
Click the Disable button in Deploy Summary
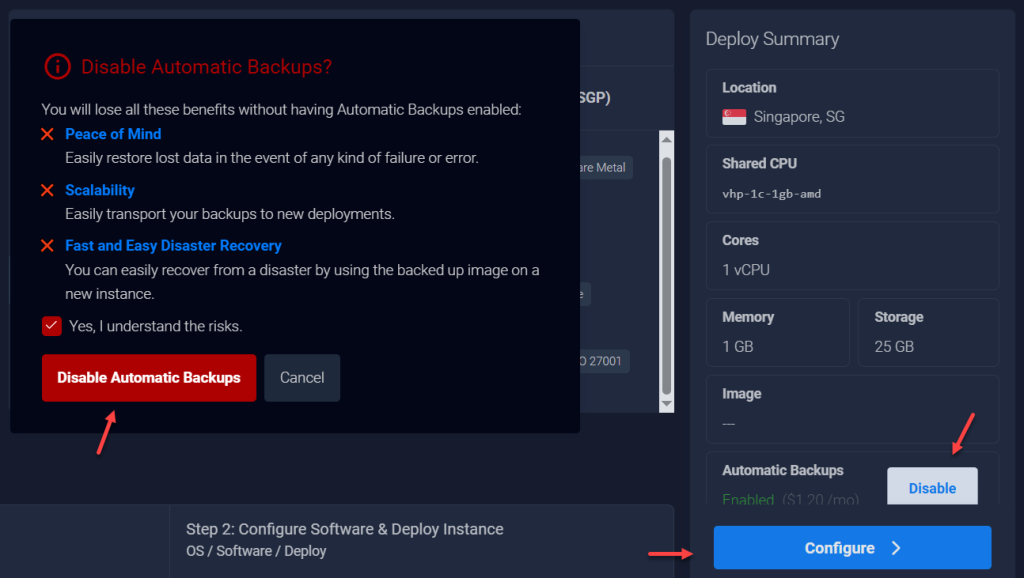(x=932, y=487)
